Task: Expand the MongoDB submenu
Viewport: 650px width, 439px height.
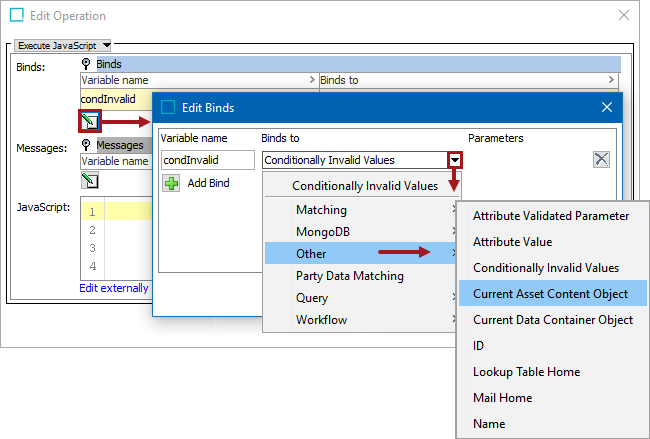Action: coord(322,232)
